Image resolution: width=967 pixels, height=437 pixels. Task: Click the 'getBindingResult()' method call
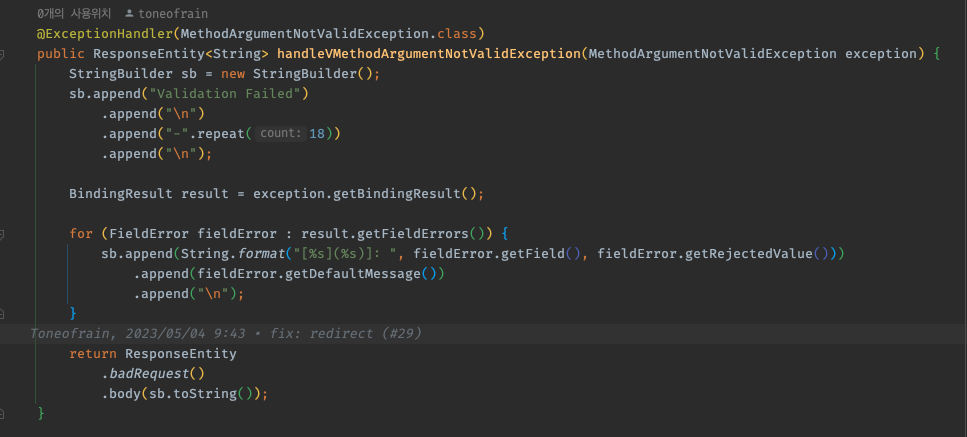[405, 194]
